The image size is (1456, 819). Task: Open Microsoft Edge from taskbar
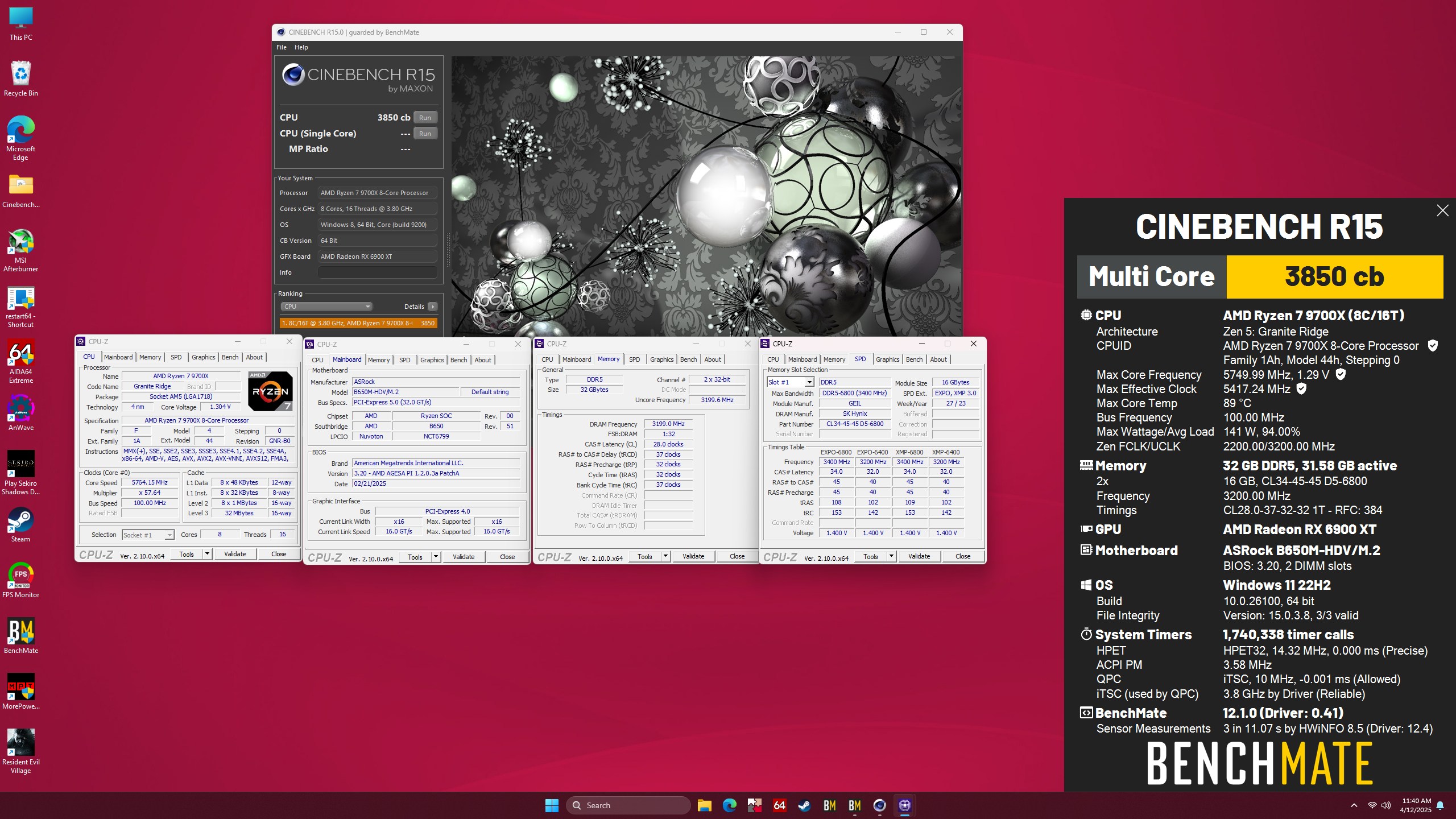pos(730,805)
